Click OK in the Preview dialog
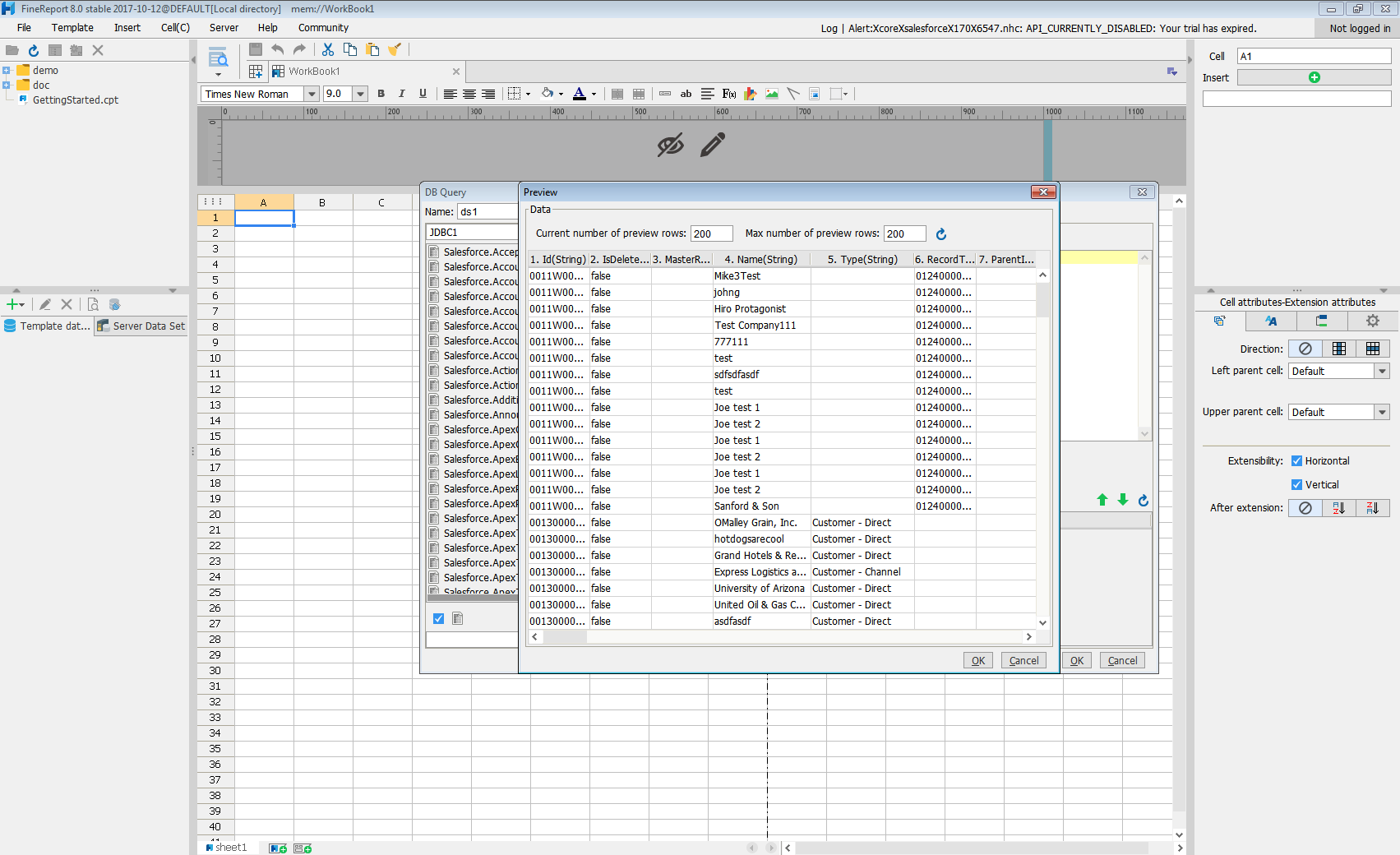This screenshot has width=1400, height=855. tap(977, 661)
